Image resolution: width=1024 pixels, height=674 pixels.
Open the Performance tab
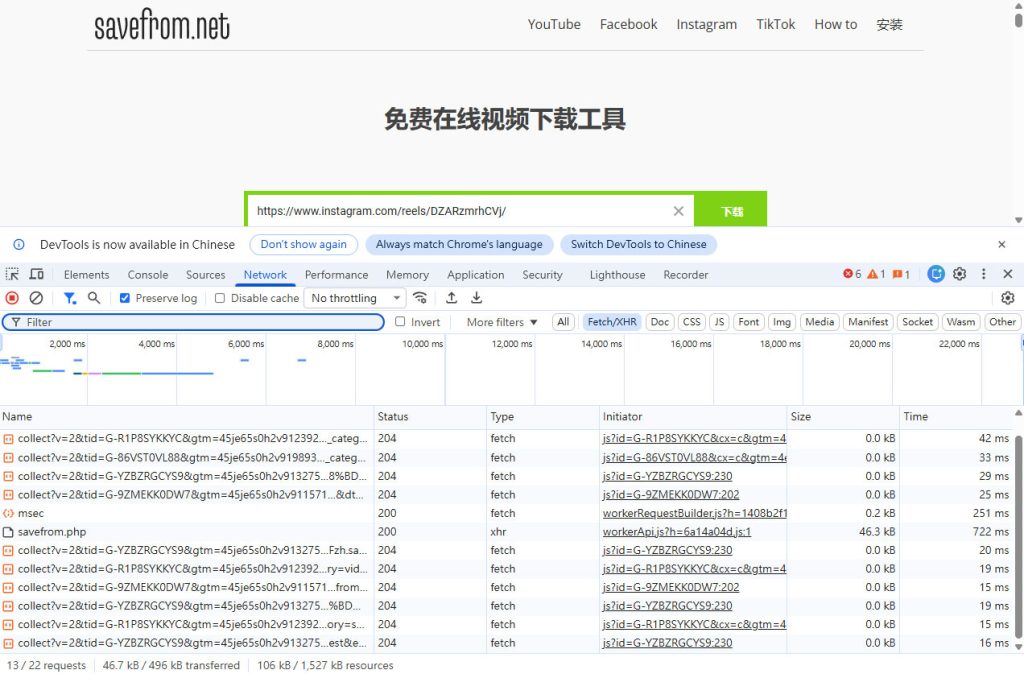pos(336,275)
